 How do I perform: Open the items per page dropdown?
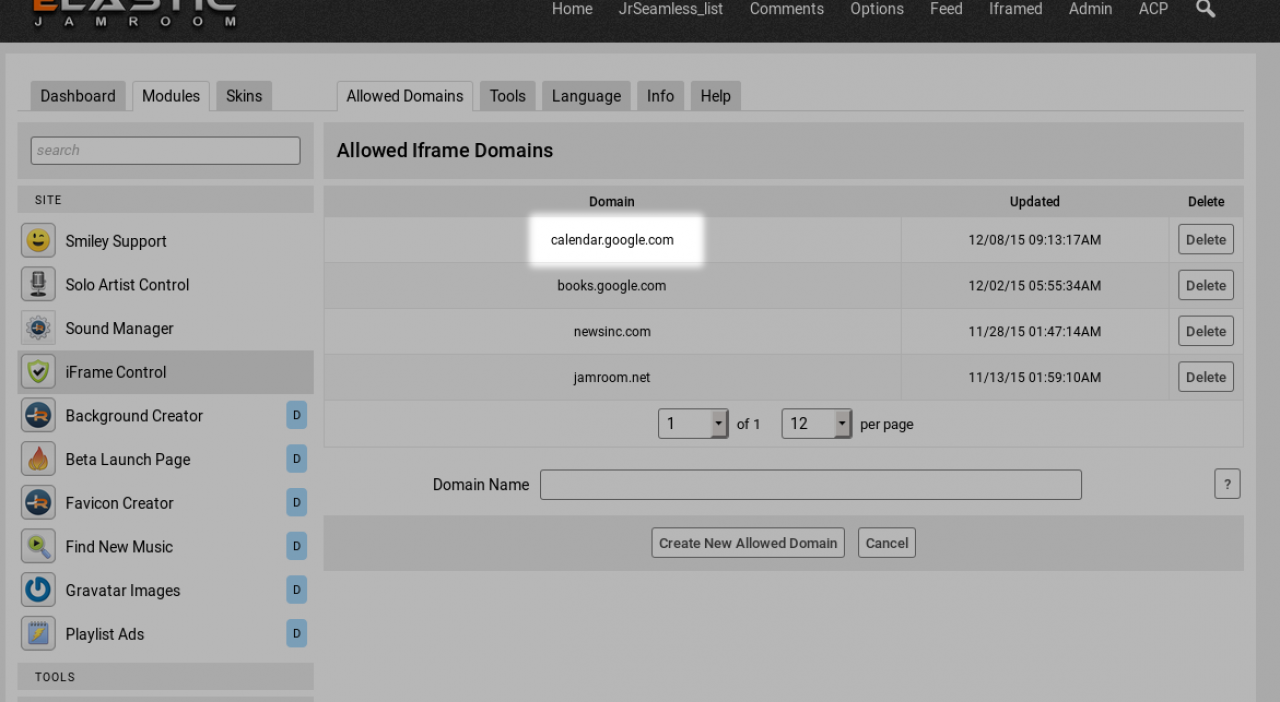816,423
